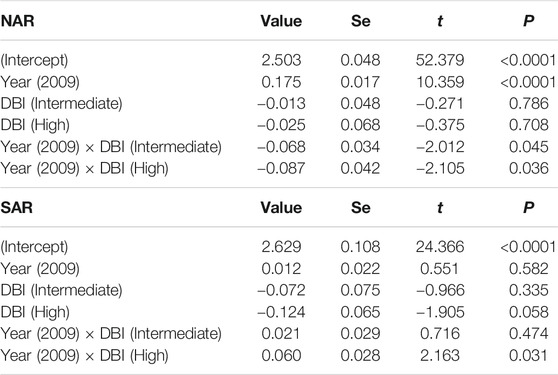
Task: Click SAR intercept value 2.629
Action: pos(281,247)
